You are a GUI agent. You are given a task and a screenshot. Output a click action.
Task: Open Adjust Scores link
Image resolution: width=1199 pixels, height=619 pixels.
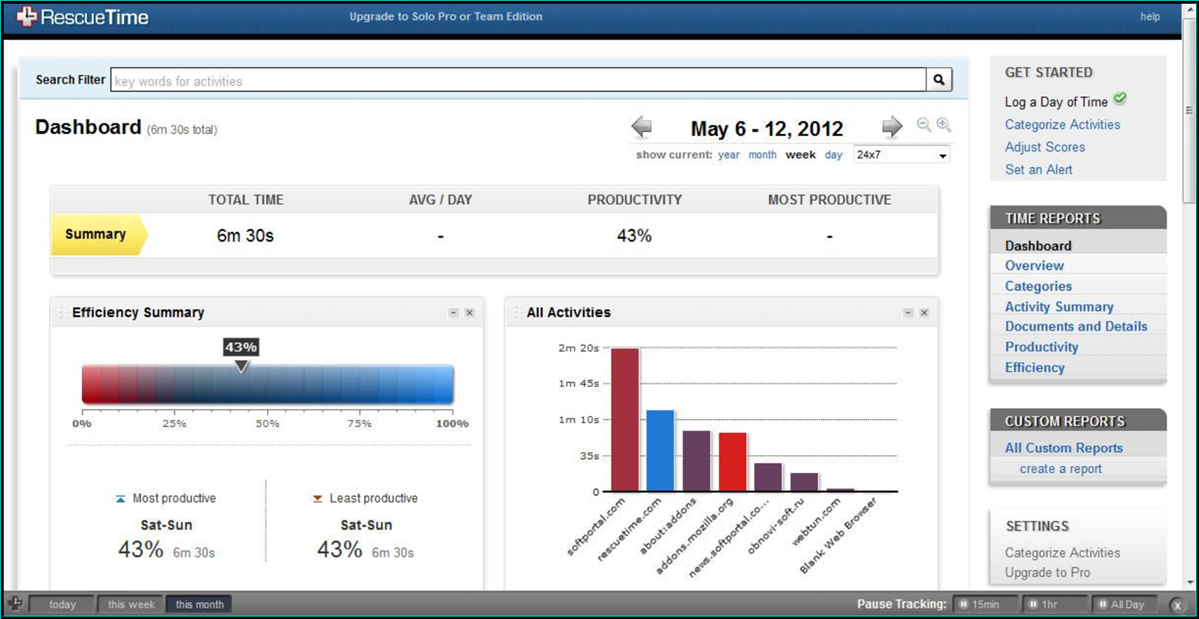(x=1045, y=147)
